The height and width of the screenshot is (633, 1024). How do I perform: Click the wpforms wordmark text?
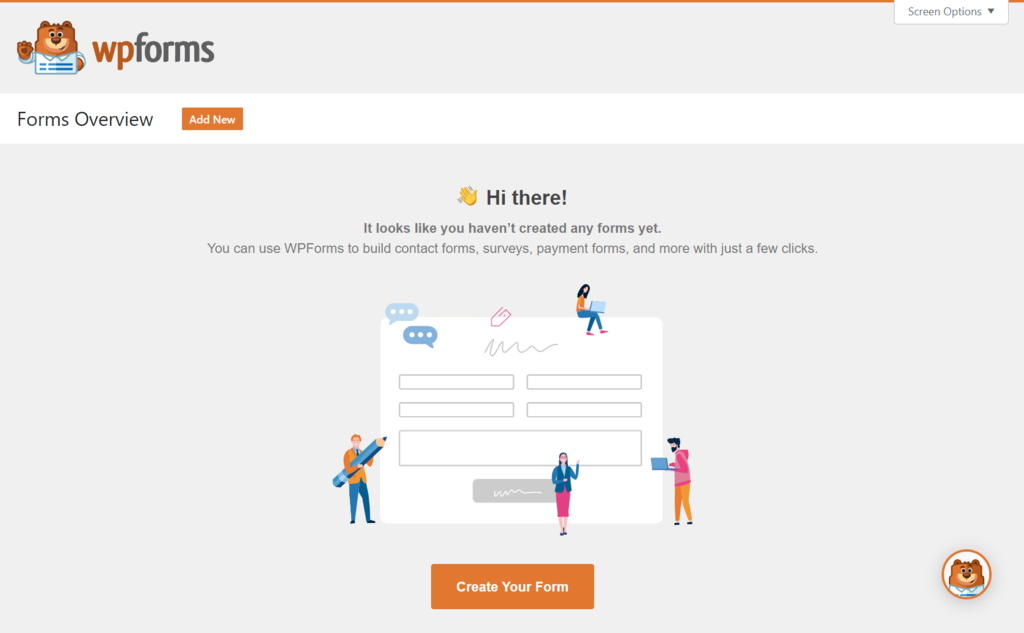(153, 50)
